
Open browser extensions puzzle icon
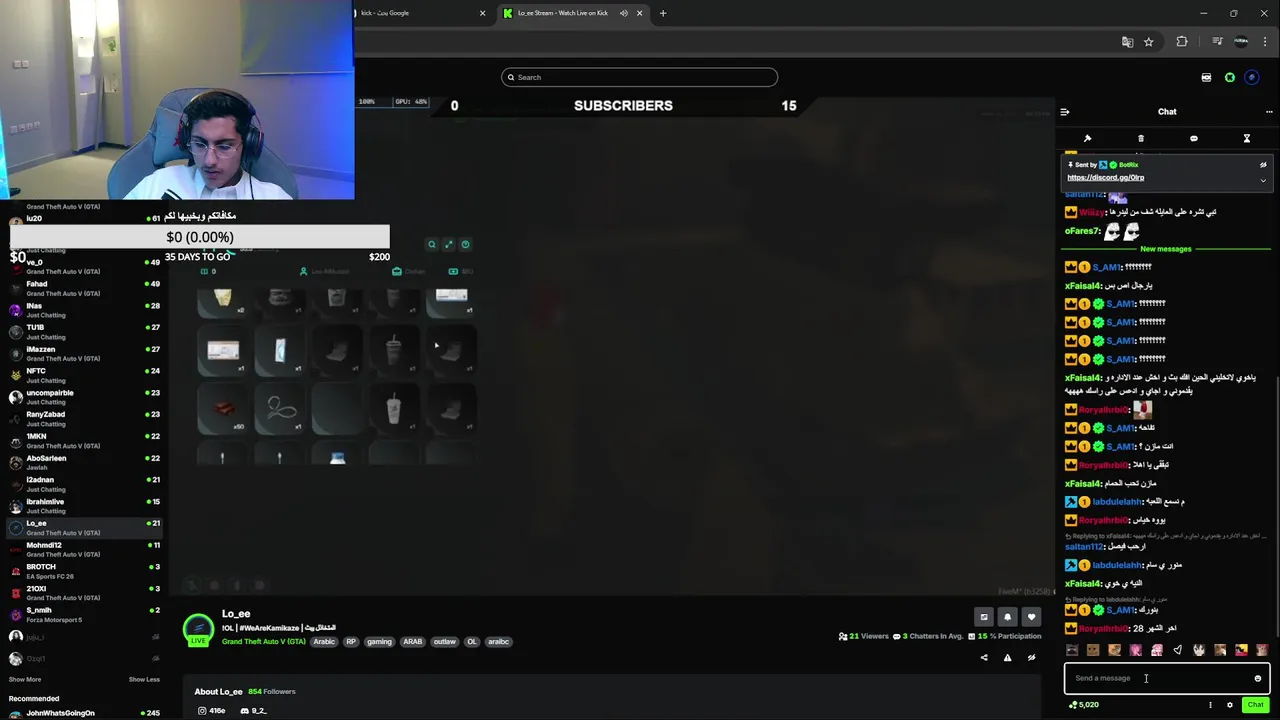1182,42
